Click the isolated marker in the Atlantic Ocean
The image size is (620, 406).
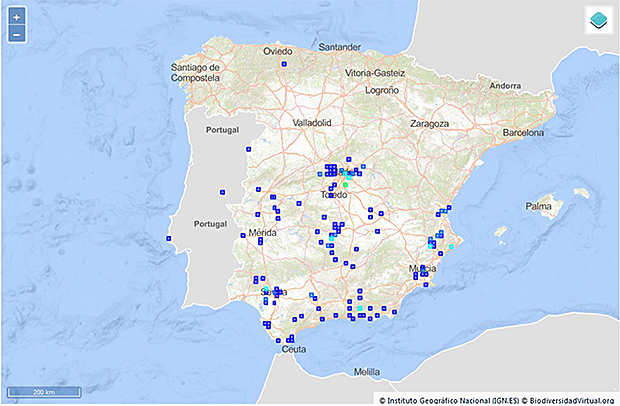pyautogui.click(x=169, y=238)
